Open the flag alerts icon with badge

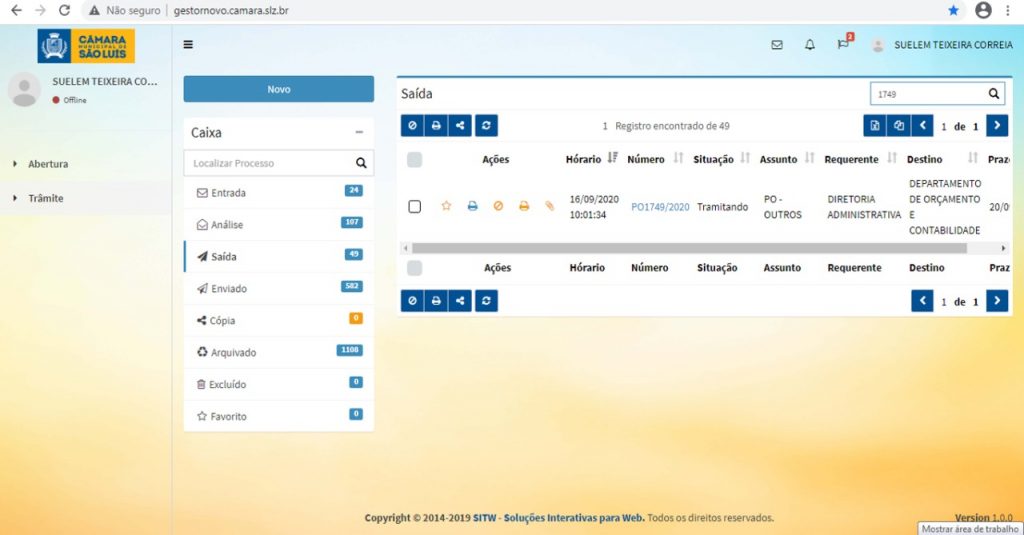pos(844,44)
